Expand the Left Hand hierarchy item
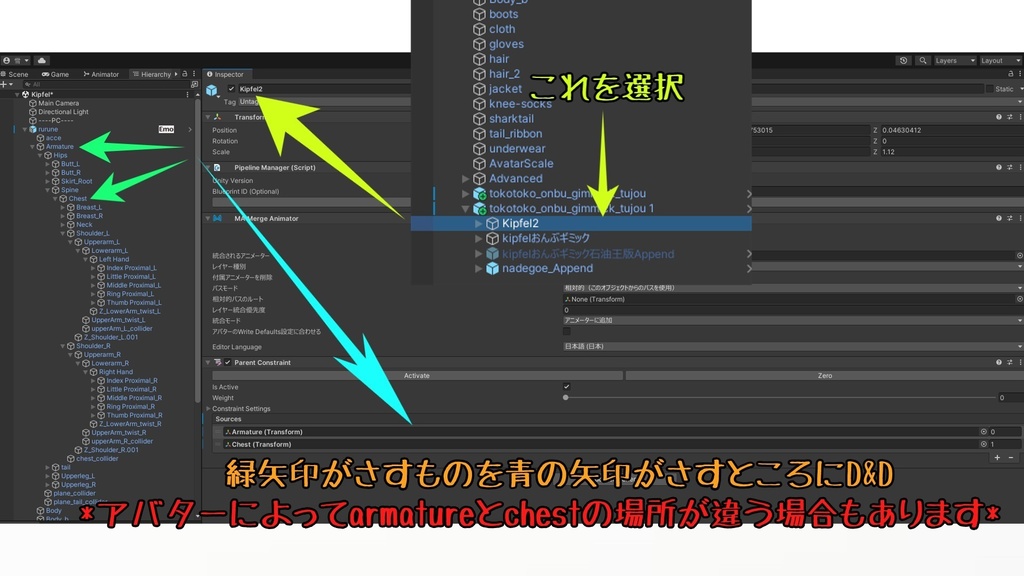Image resolution: width=1024 pixels, height=576 pixels. (88, 259)
